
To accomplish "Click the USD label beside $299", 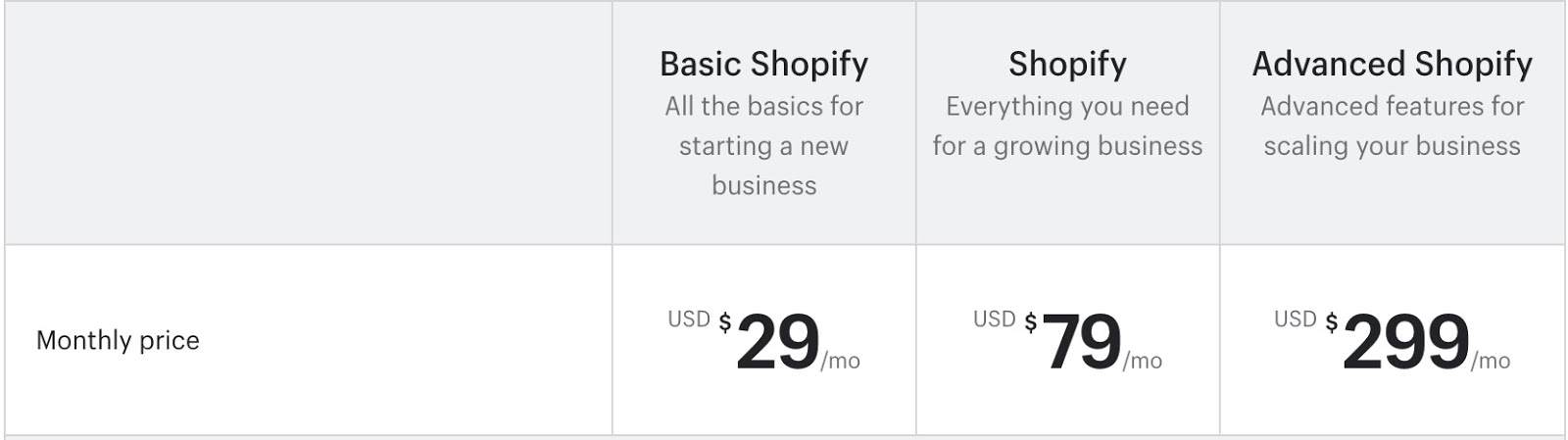I will 1295,319.
